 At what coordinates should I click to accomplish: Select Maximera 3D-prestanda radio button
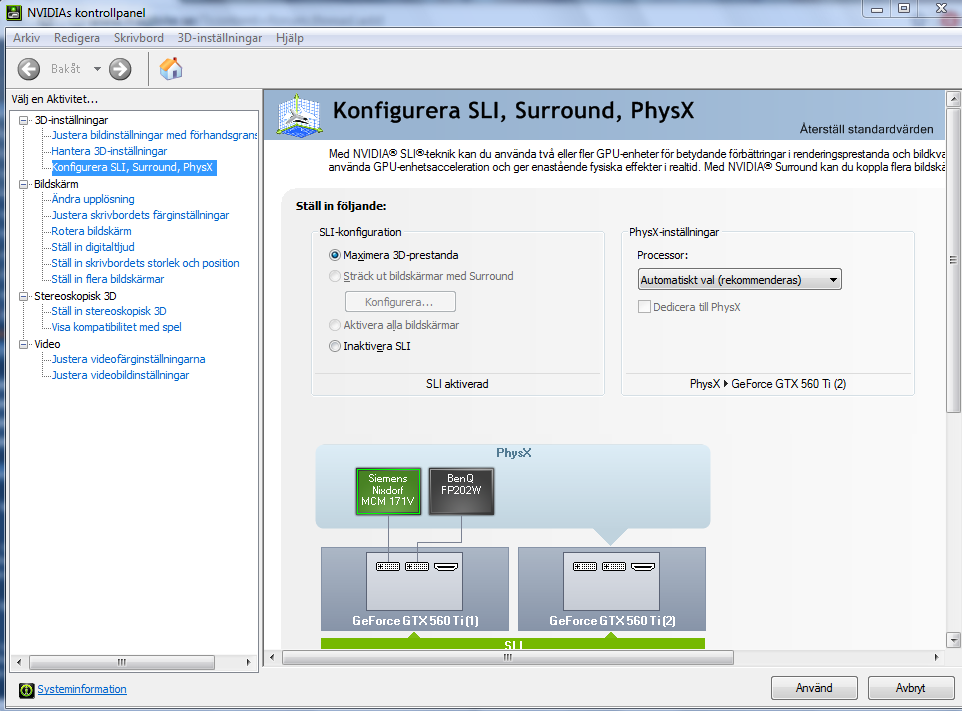point(335,255)
